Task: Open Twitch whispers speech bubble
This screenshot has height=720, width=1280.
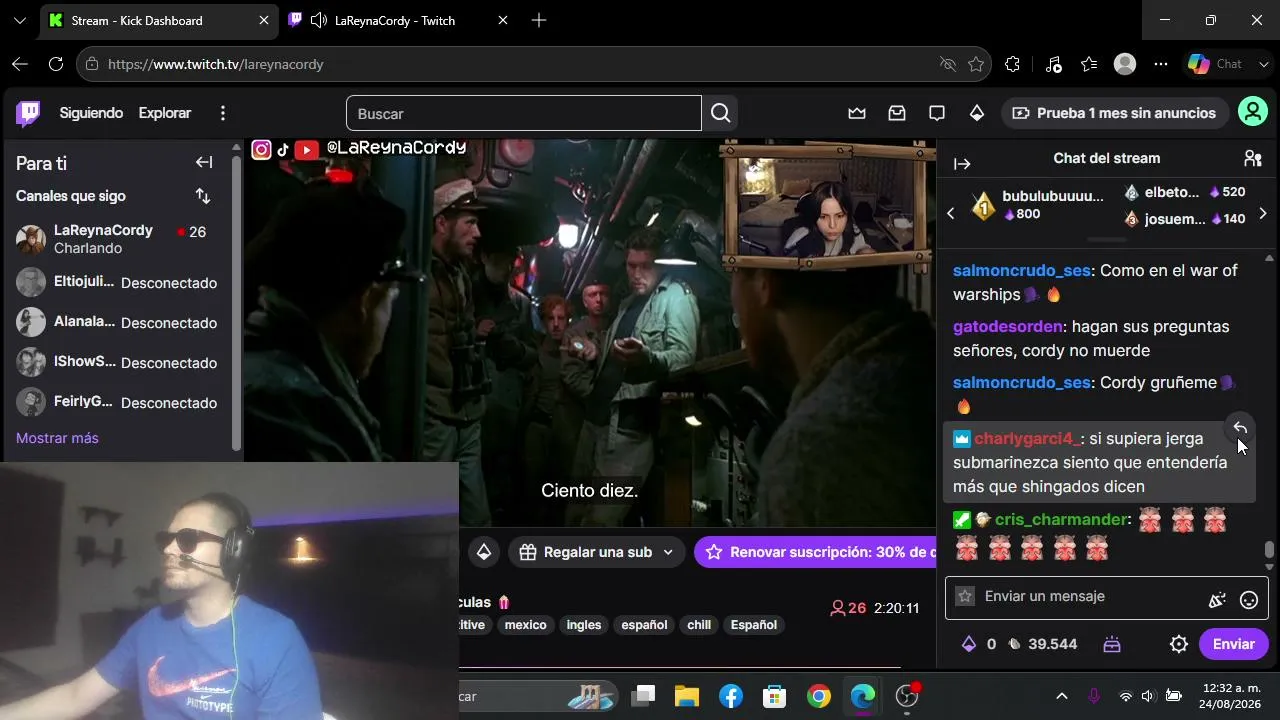Action: point(937,113)
